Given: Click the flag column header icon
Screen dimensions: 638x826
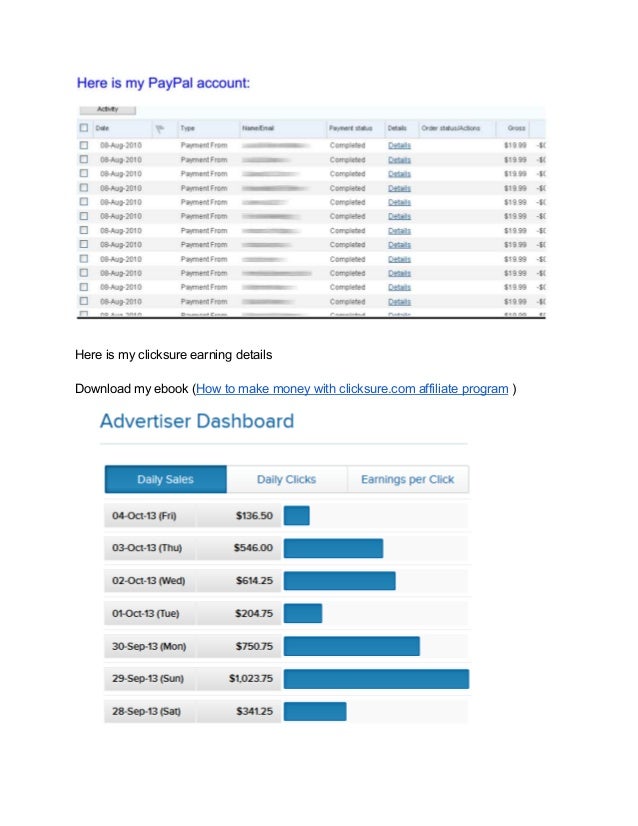Looking at the screenshot, I should pyautogui.click(x=159, y=128).
